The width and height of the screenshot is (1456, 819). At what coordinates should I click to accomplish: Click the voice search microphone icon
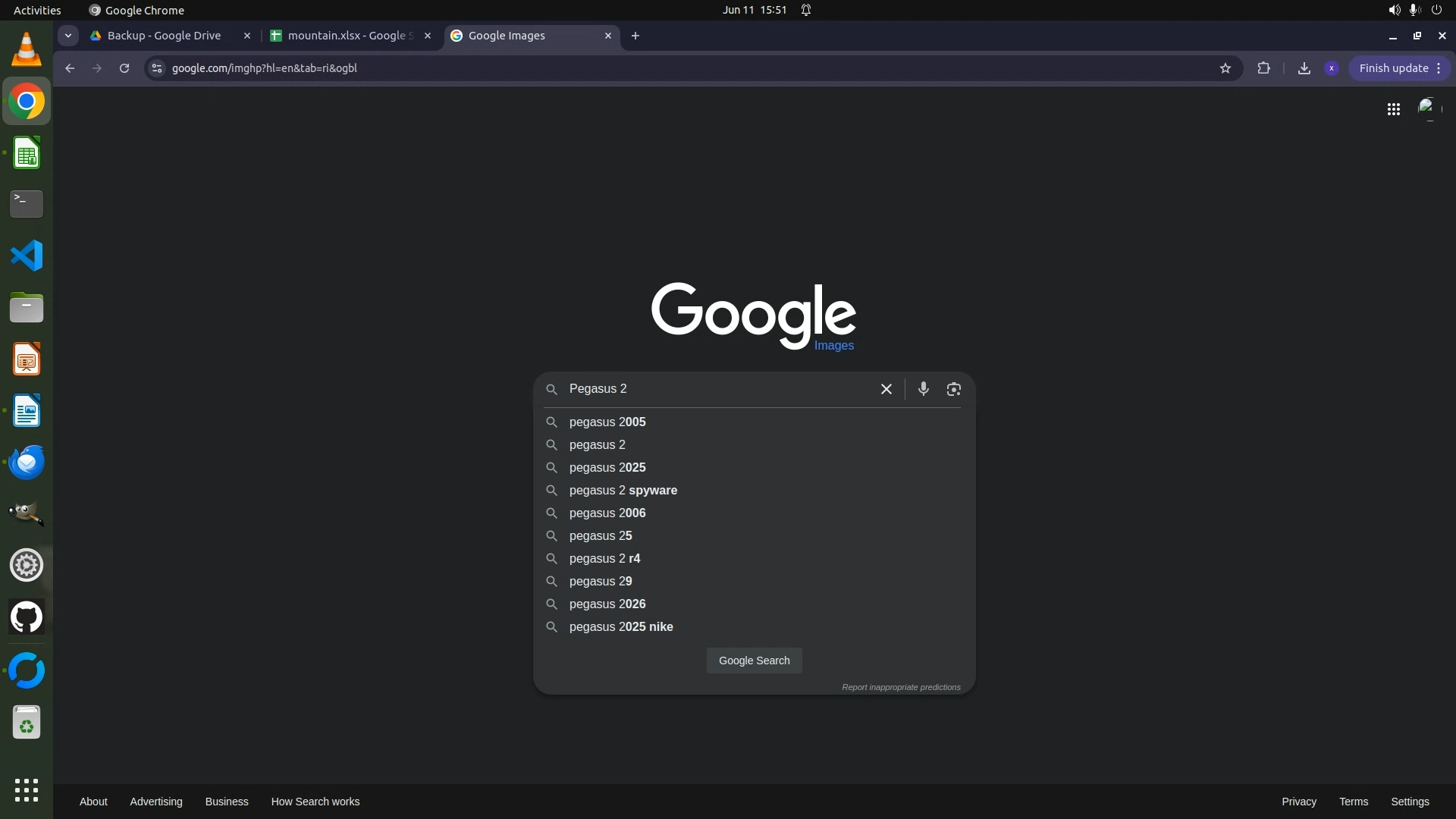[923, 389]
